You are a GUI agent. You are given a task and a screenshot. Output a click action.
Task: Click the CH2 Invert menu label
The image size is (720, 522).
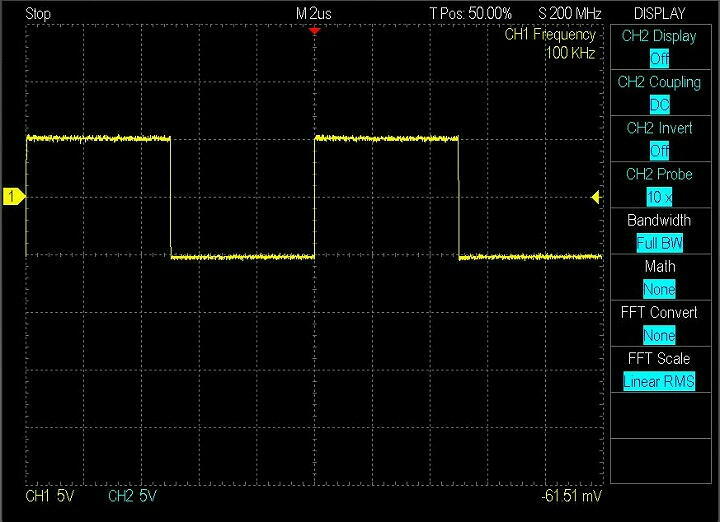tap(659, 128)
